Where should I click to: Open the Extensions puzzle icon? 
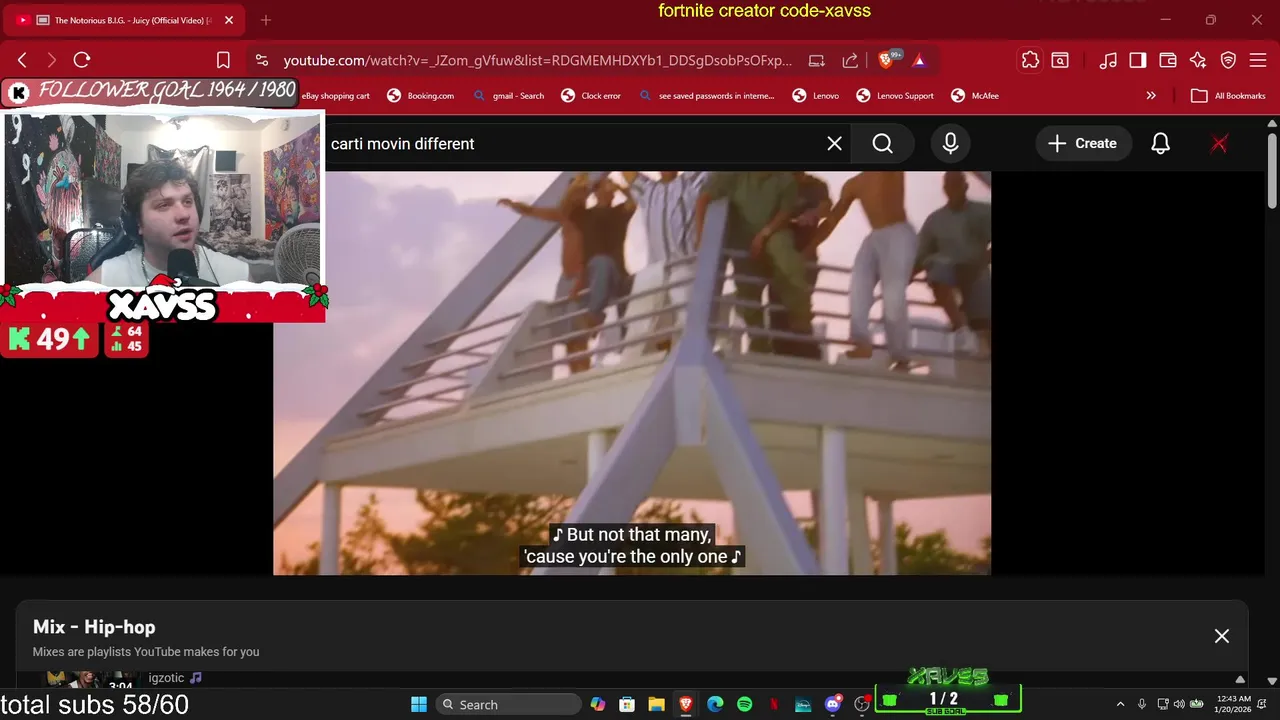[x=1030, y=60]
